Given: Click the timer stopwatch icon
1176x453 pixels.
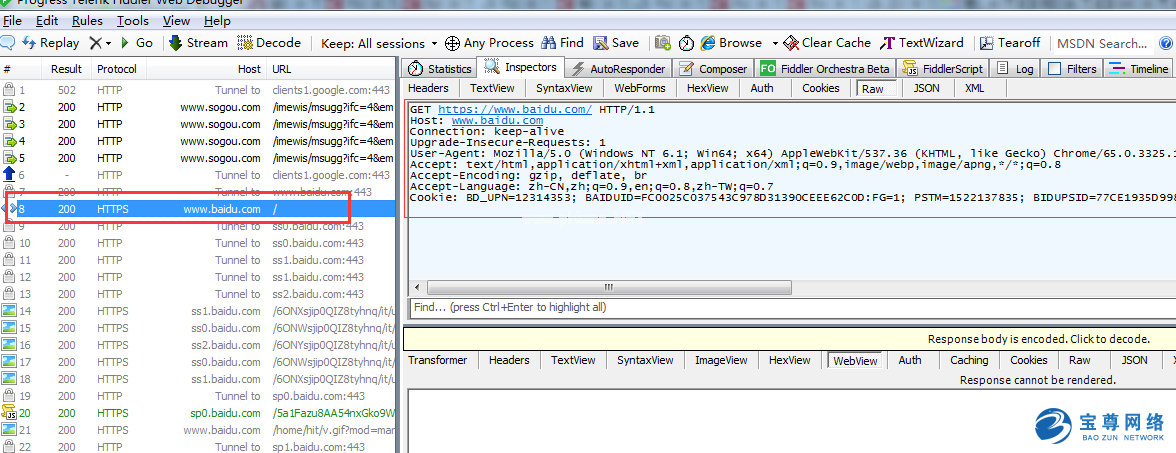Looking at the screenshot, I should pyautogui.click(x=686, y=43).
